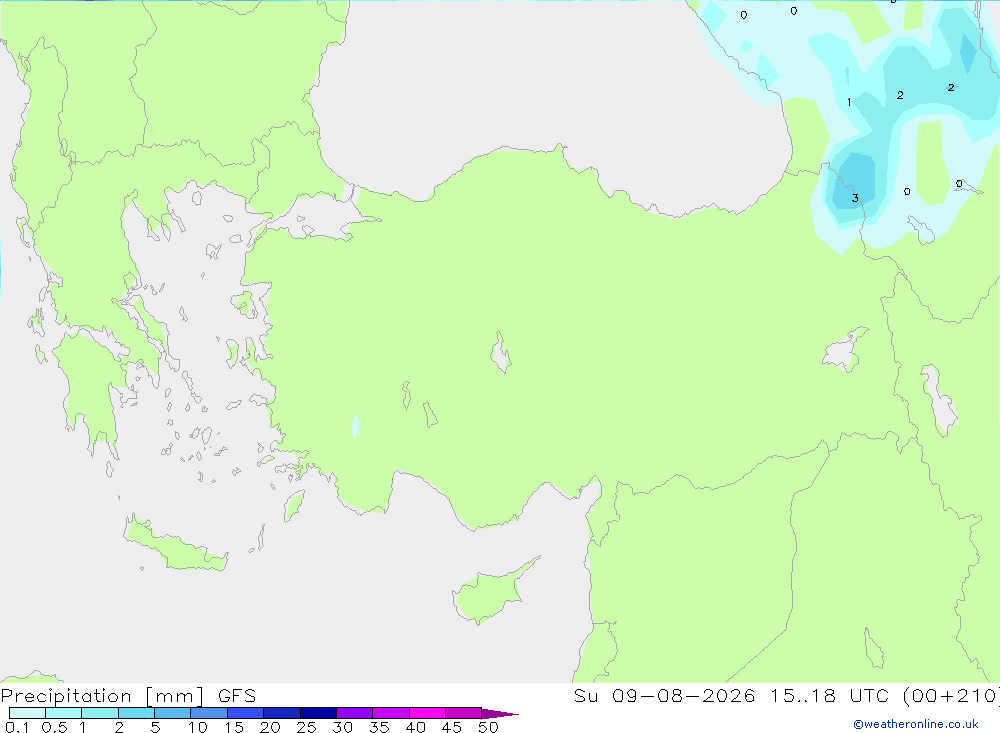Click the 1–2 mm legend color swatch

tap(100, 713)
